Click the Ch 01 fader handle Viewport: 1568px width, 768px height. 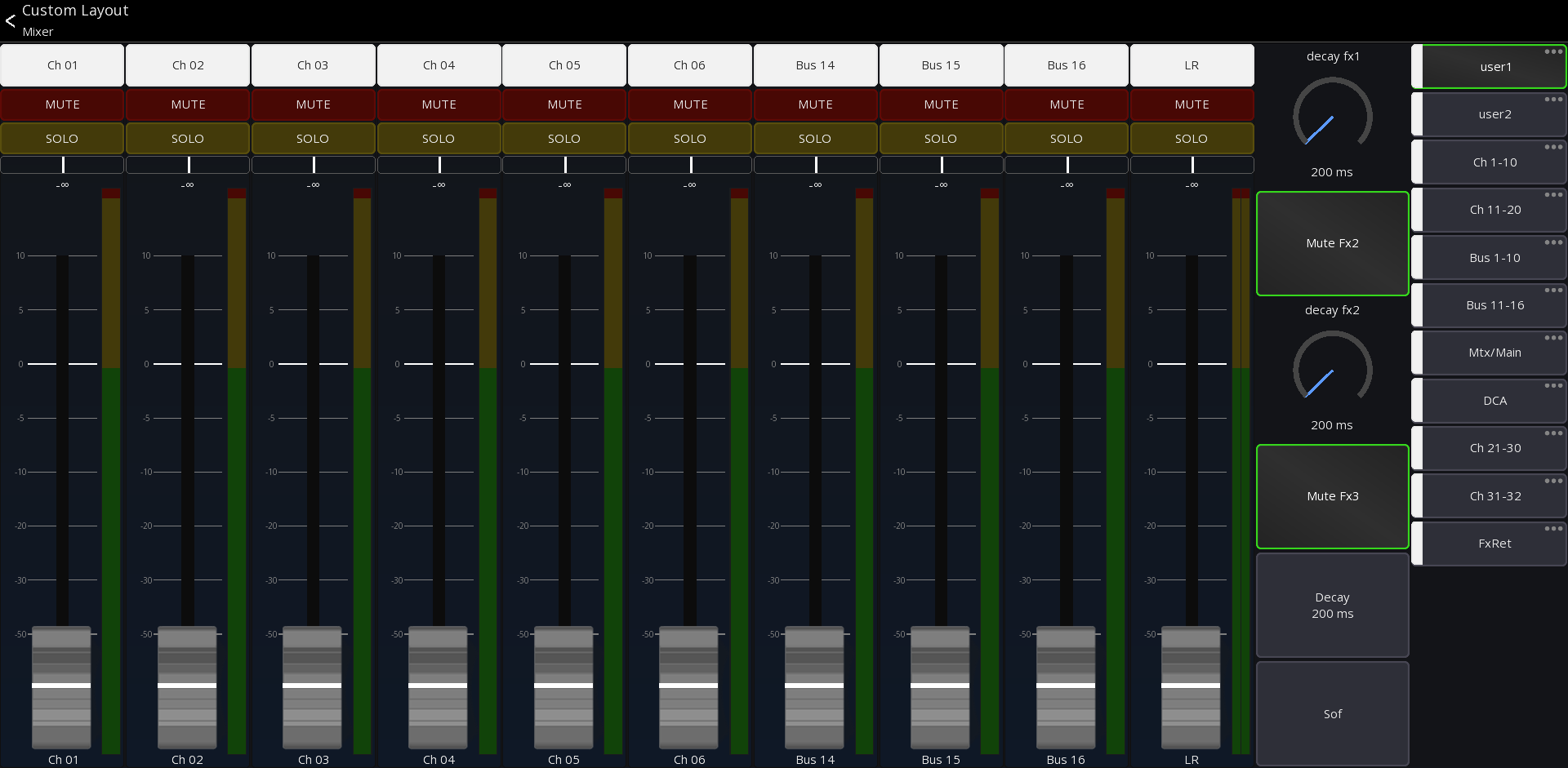pyautogui.click(x=61, y=686)
